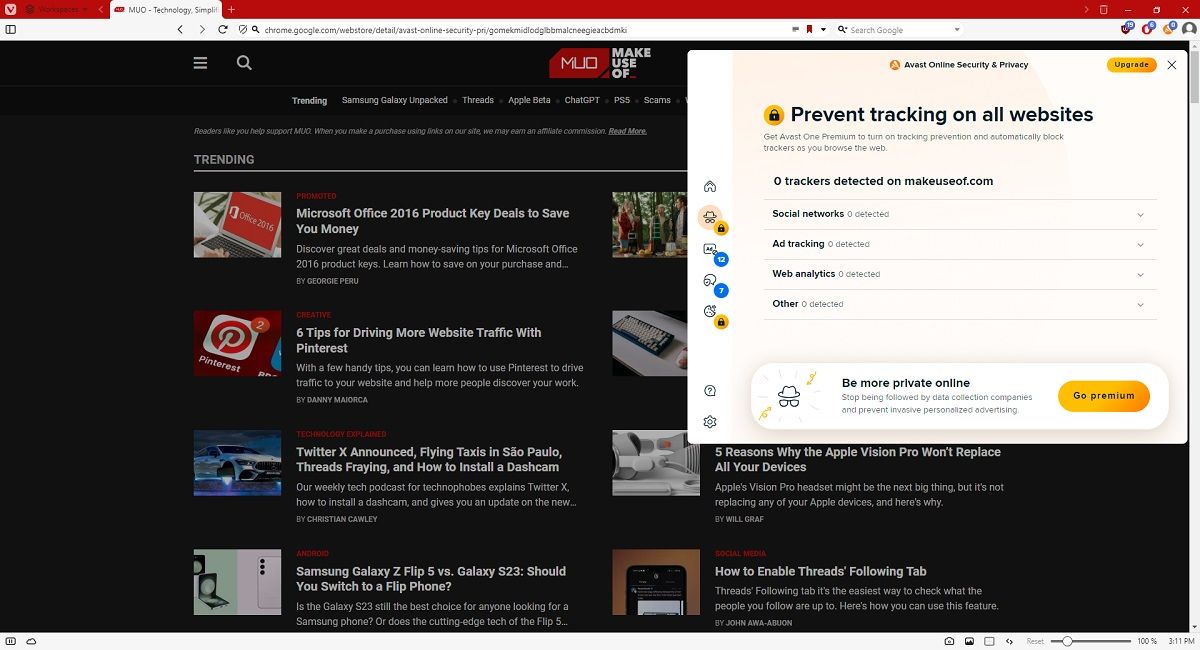1200x650 pixels.
Task: Click the Go premium button
Action: coord(1103,396)
